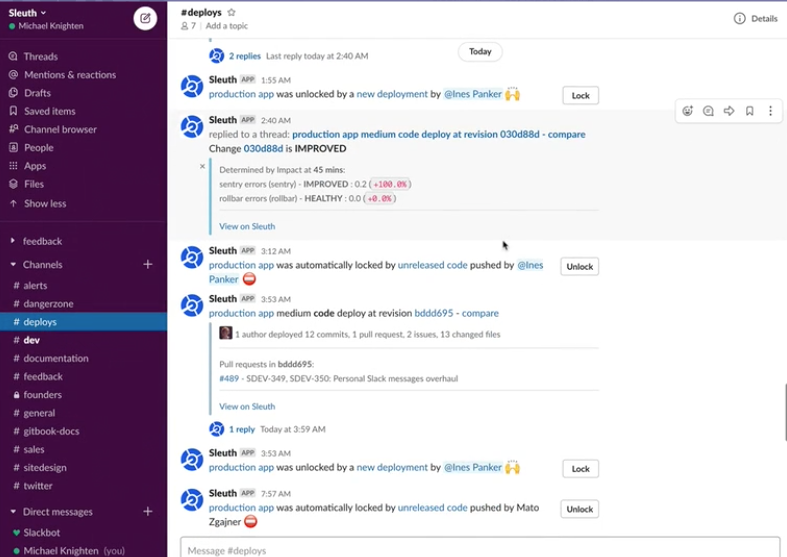Open the #sitedesign channel
The height and width of the screenshot is (557, 787).
pos(83,468)
